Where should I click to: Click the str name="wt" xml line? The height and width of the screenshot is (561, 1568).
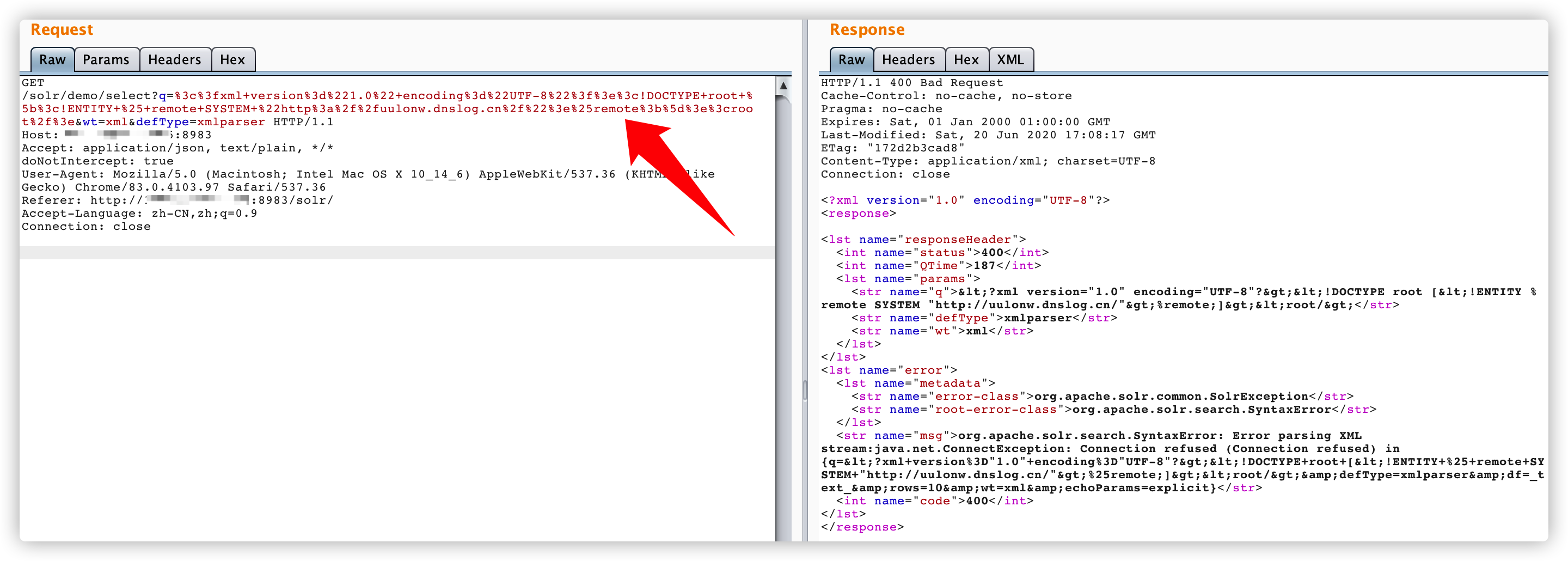coord(942,331)
